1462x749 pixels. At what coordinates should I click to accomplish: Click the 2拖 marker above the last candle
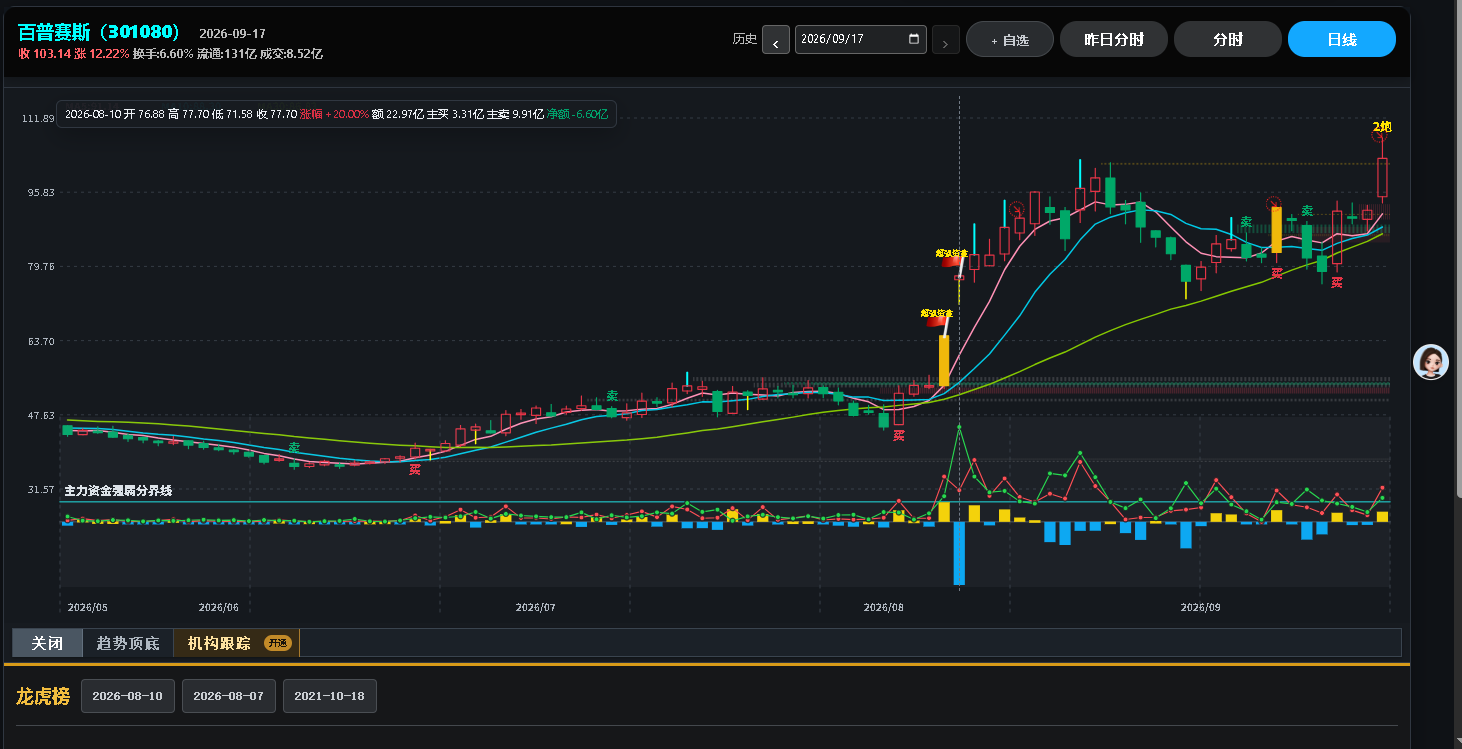tap(1381, 127)
